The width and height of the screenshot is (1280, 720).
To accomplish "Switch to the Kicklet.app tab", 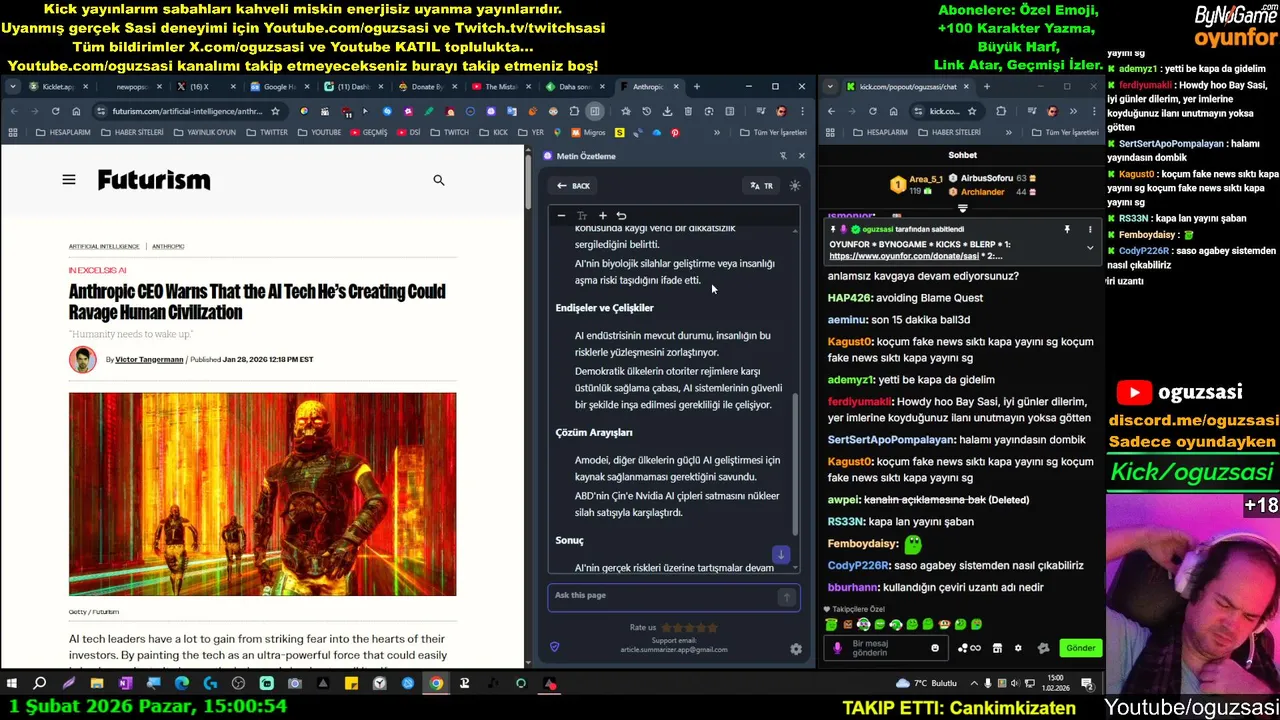I will [x=57, y=87].
